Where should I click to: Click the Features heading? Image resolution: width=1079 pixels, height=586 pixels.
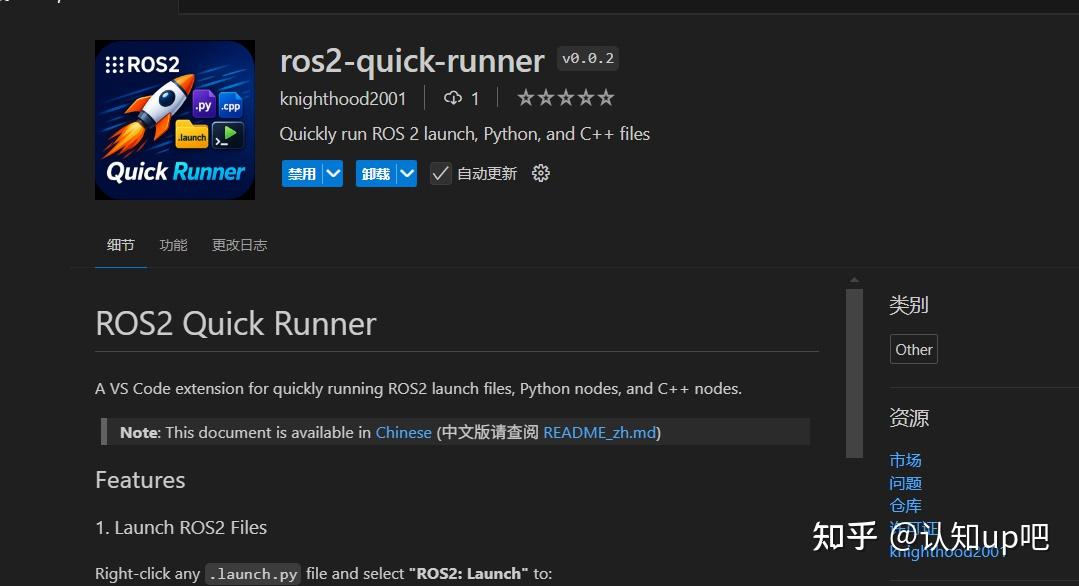[140, 479]
